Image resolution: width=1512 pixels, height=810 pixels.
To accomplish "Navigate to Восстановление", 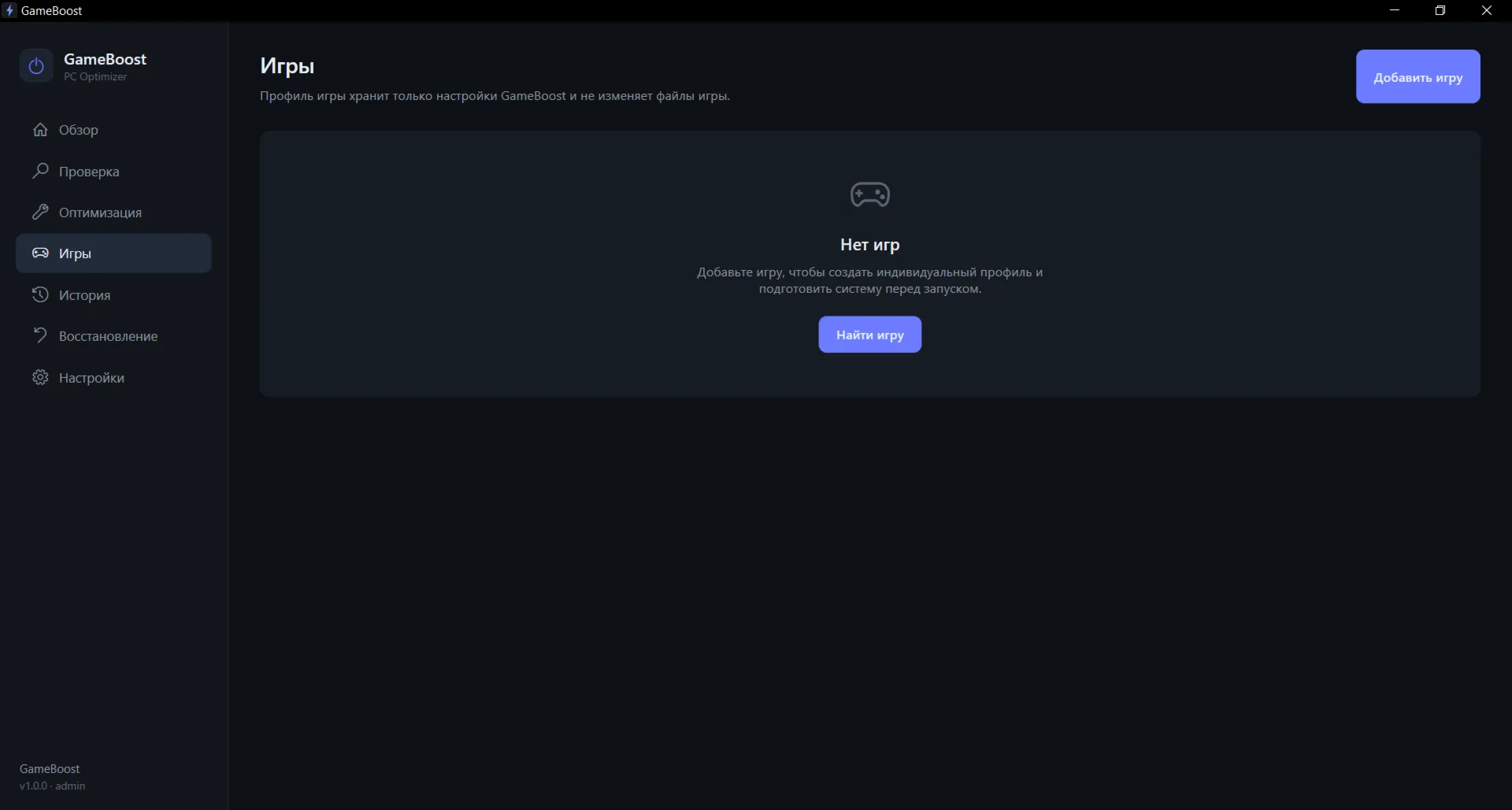I will tap(113, 335).
